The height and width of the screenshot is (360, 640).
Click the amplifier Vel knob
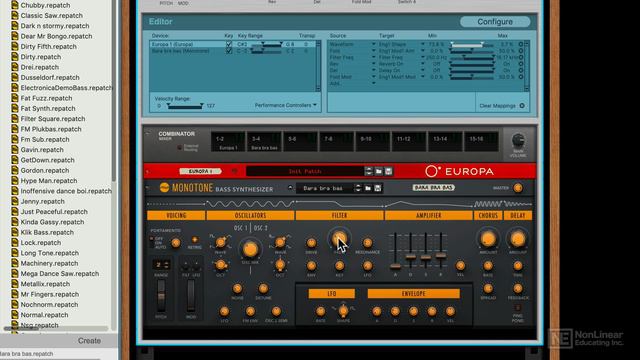pos(460,266)
